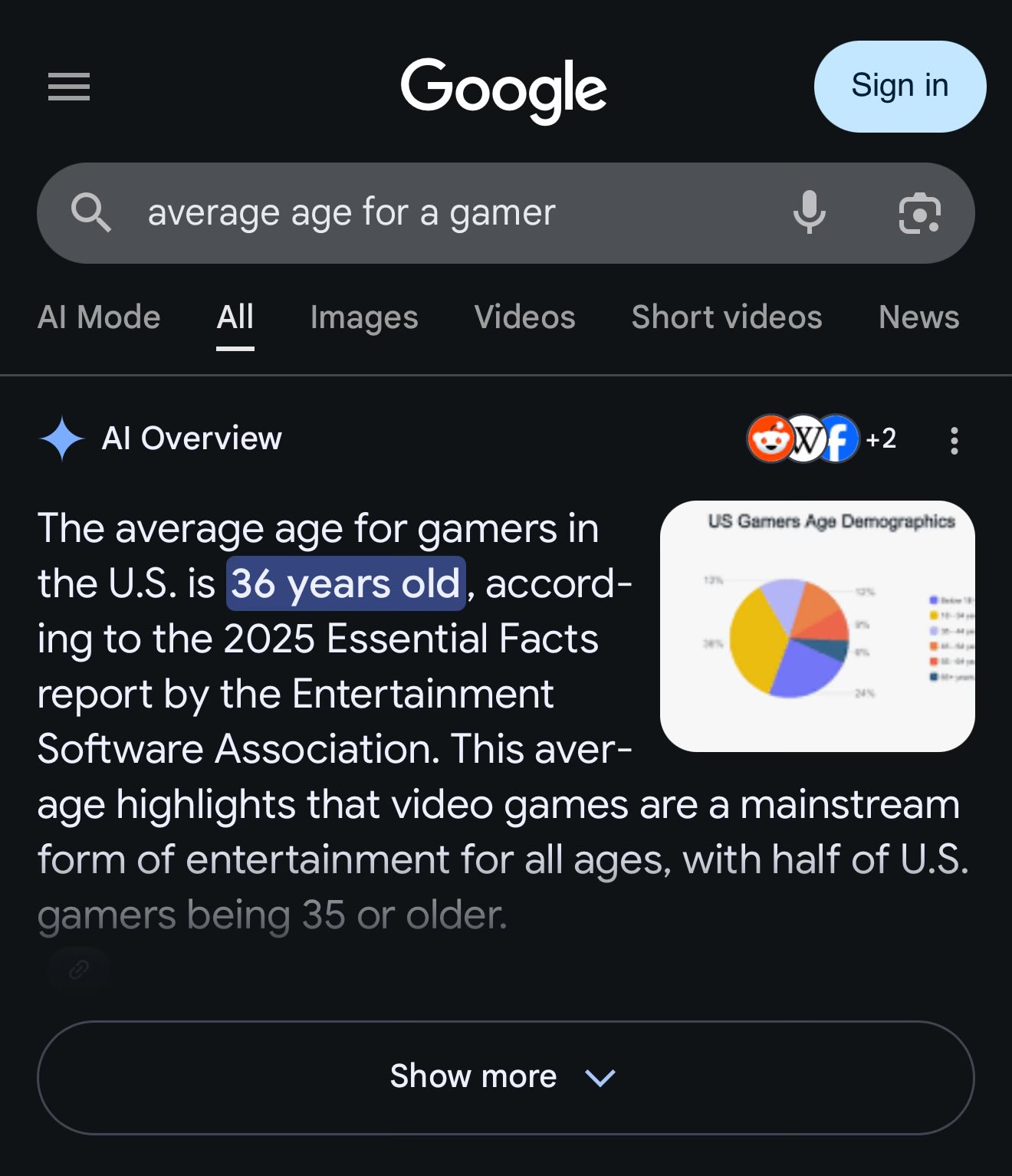Viewport: 1012px width, 1176px height.
Task: Start voice search with microphone icon
Action: click(810, 212)
